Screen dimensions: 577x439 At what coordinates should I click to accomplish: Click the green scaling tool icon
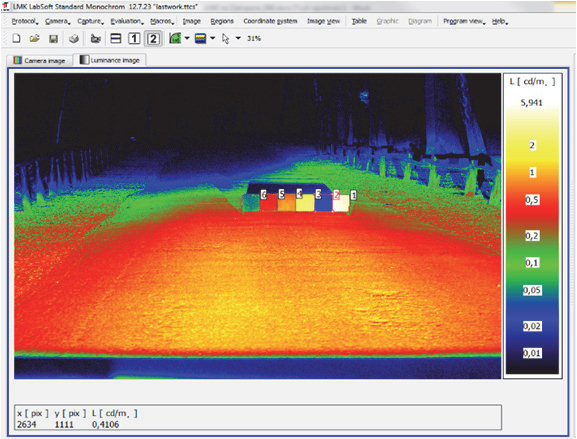pyautogui.click(x=175, y=38)
